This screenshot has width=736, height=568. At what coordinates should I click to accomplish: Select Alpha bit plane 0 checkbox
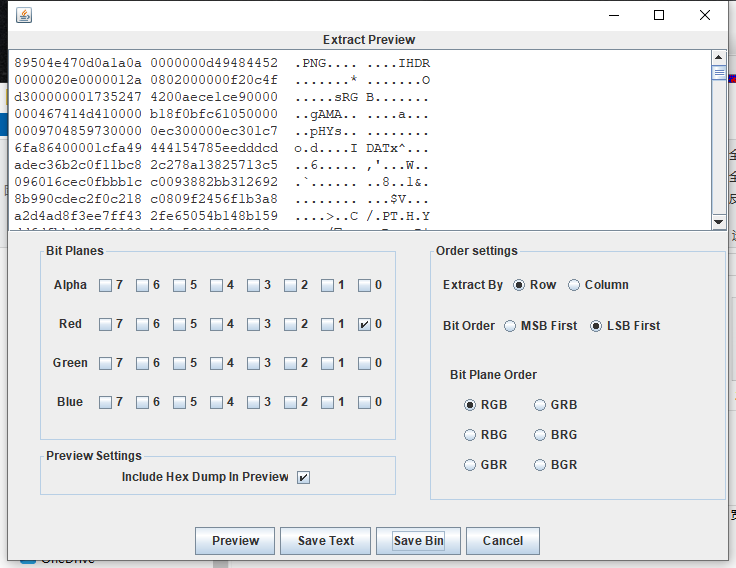tap(364, 285)
